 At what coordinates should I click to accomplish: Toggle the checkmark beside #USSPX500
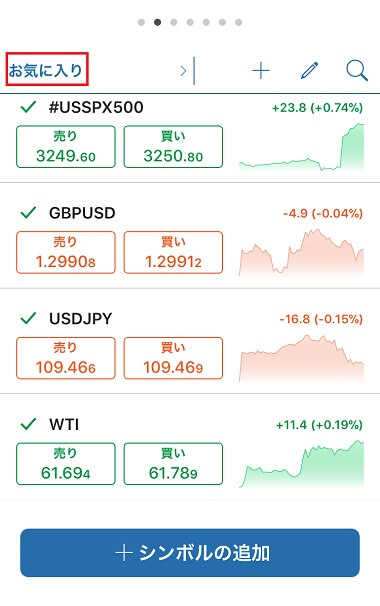point(28,107)
